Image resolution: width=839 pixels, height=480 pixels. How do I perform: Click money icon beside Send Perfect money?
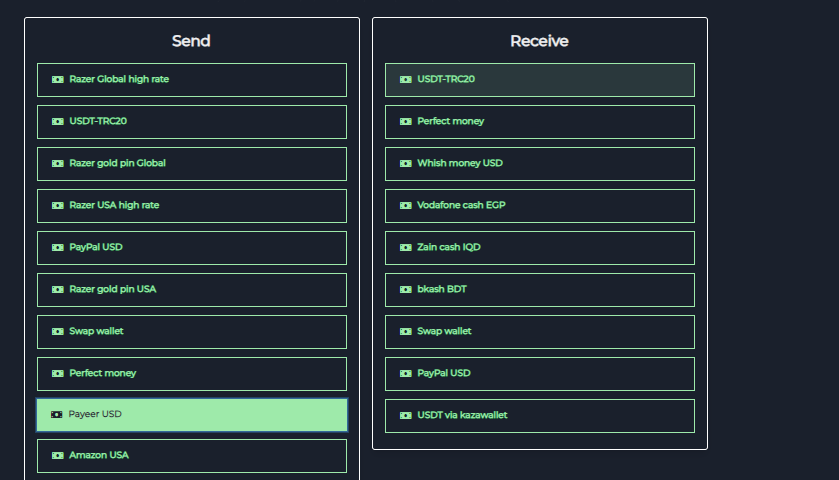point(58,374)
